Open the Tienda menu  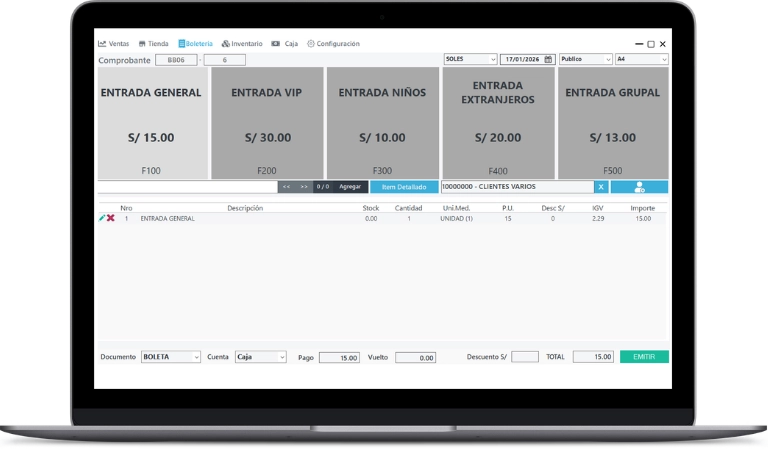[x=153, y=44]
